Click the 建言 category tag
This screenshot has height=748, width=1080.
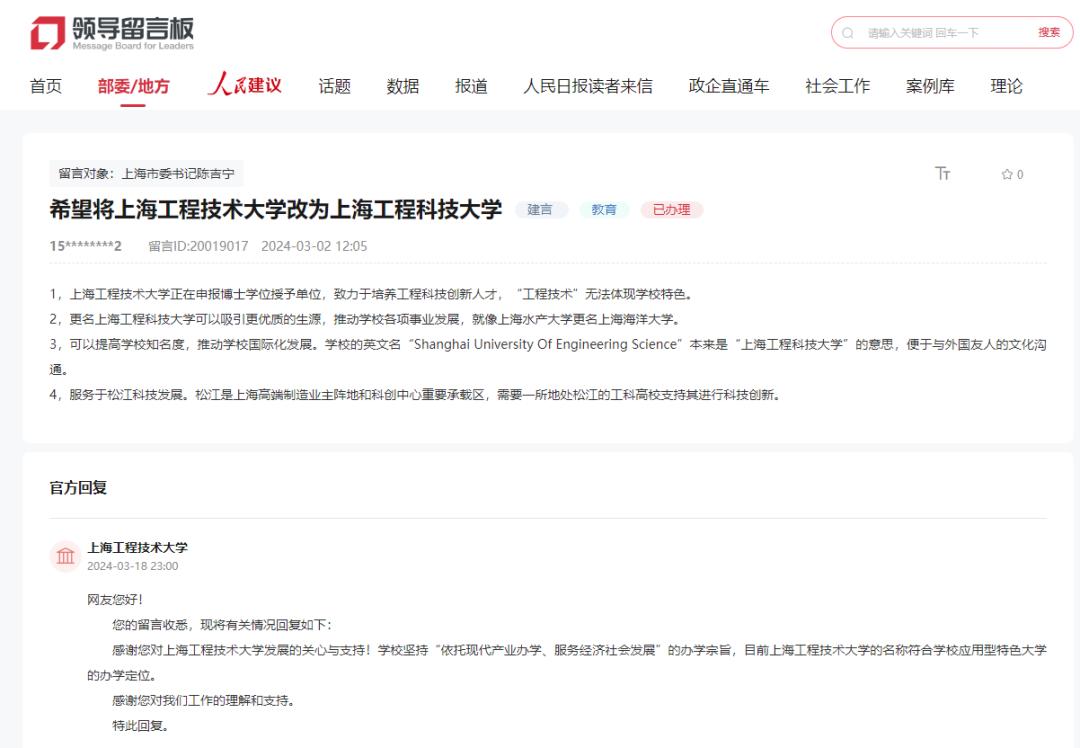(541, 210)
